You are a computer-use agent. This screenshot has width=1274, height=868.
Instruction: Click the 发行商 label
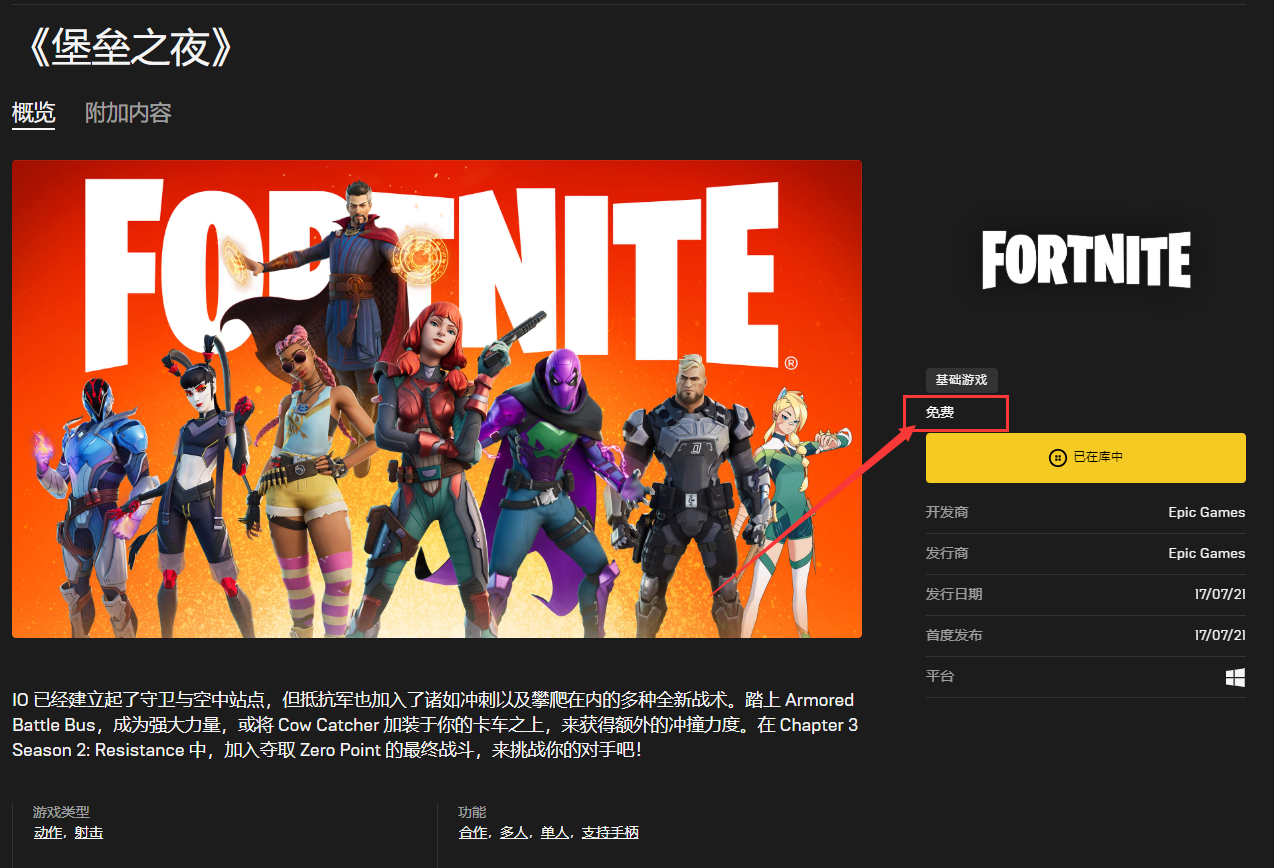947,553
